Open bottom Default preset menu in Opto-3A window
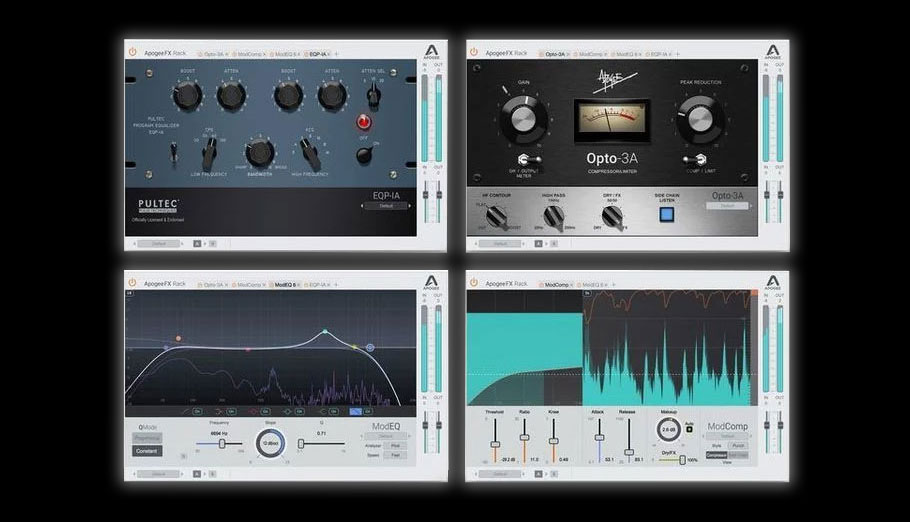 [x=500, y=244]
